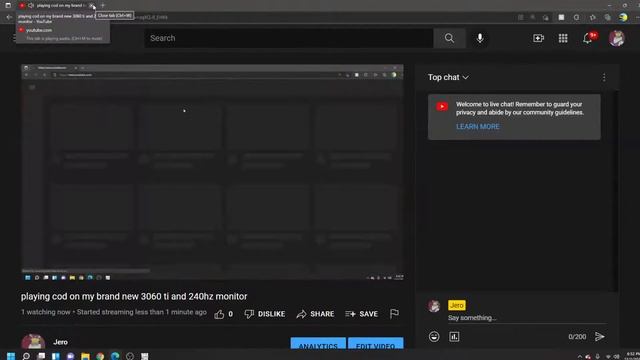Mute the tab using the speaker icon
Viewport: 640px width, 360px height.
31,5
